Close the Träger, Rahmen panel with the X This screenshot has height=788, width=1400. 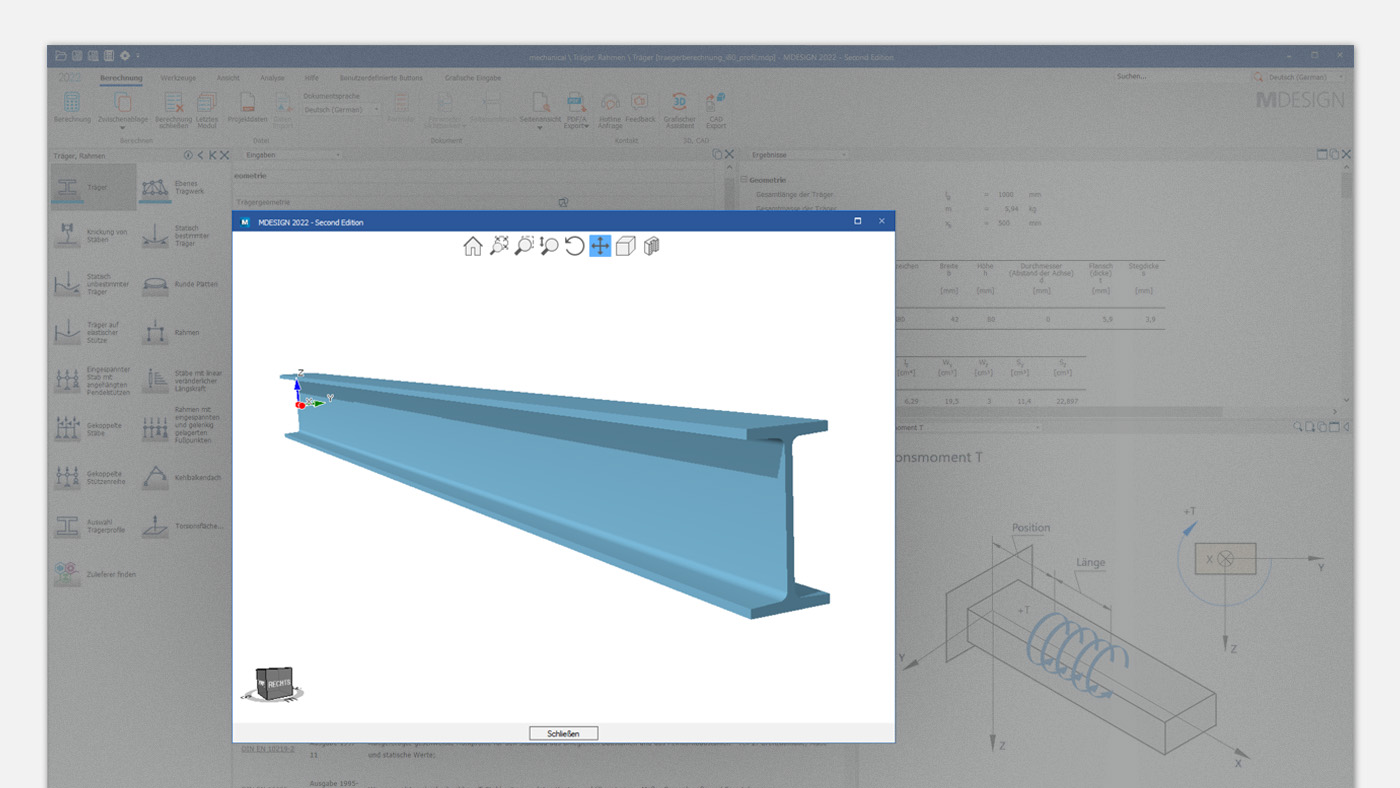tap(225, 155)
